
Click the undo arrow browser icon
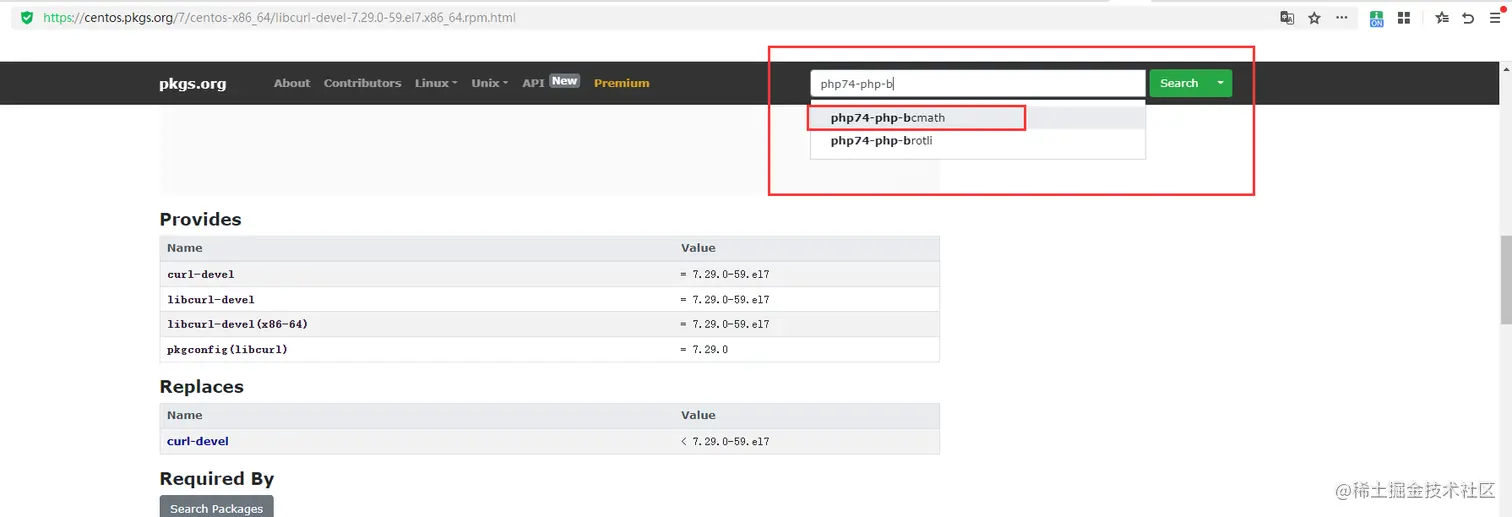point(1468,18)
